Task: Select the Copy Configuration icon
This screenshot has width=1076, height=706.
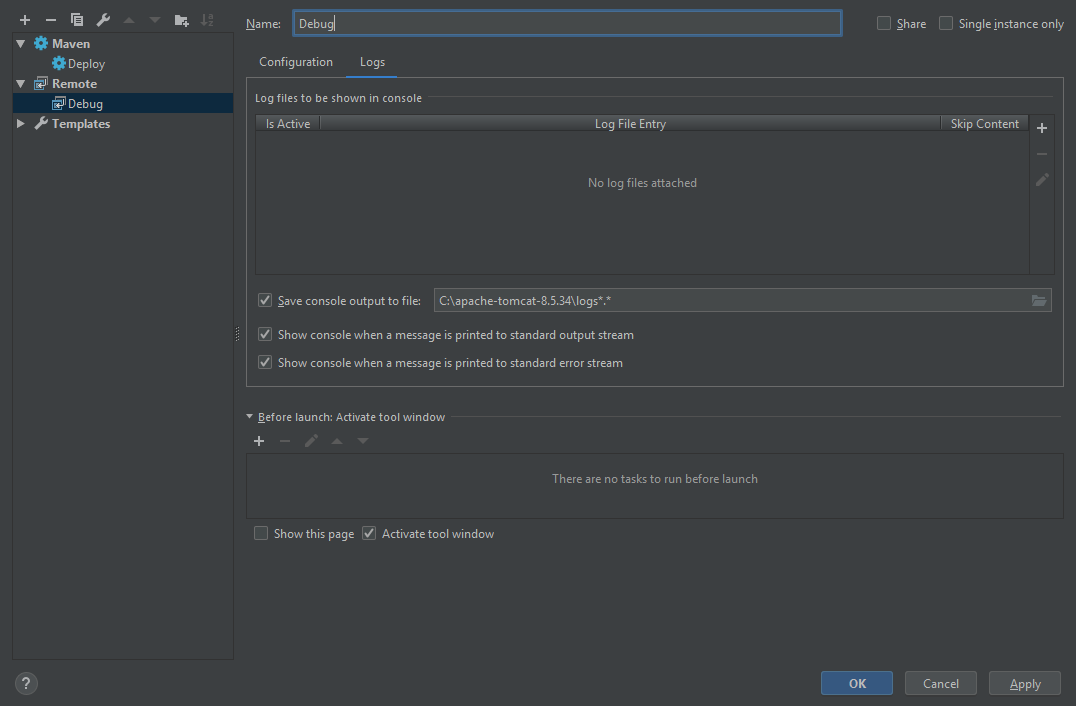Action: [x=76, y=18]
